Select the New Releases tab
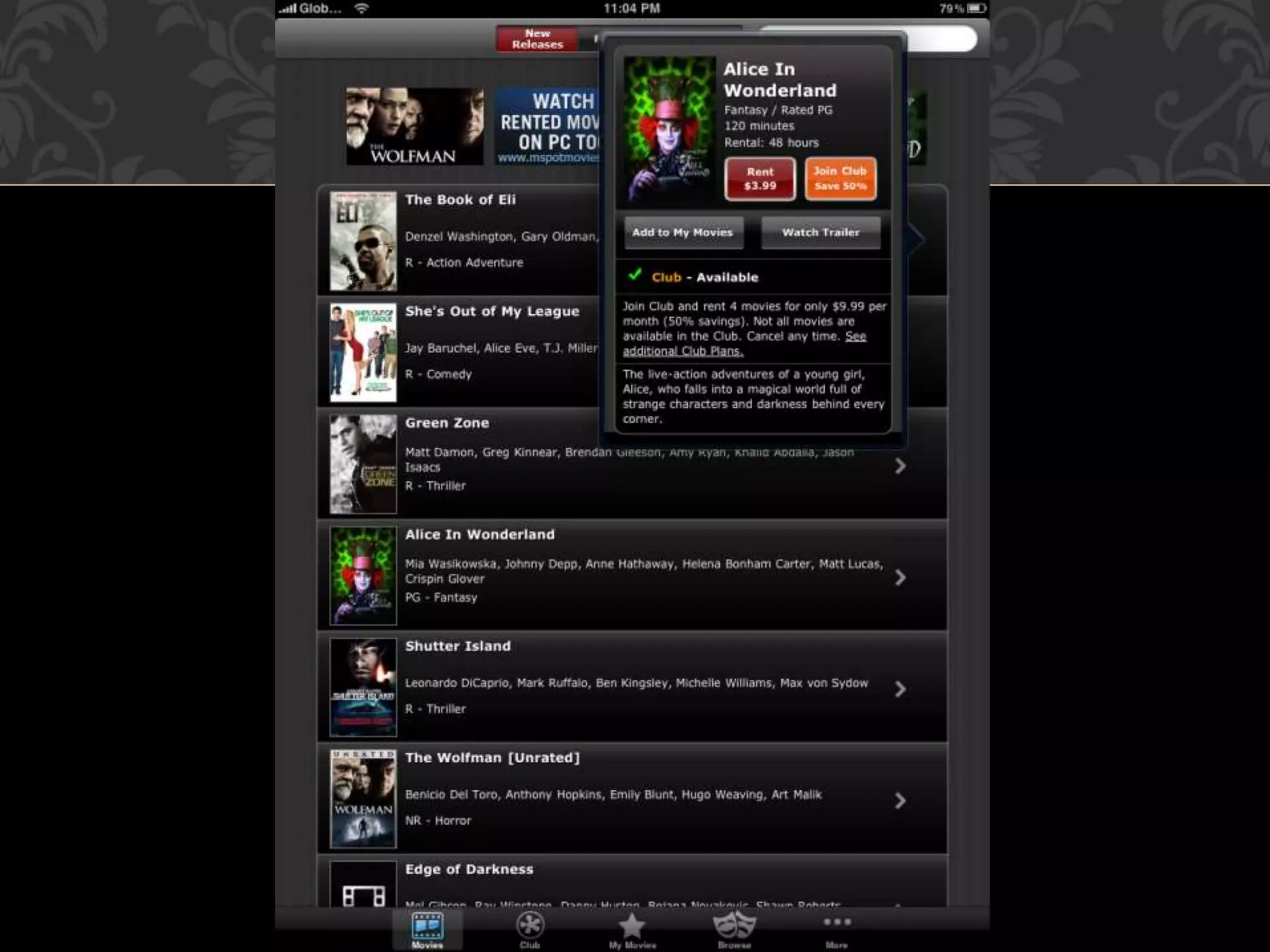Image resolution: width=1270 pixels, height=952 pixels. [537, 39]
